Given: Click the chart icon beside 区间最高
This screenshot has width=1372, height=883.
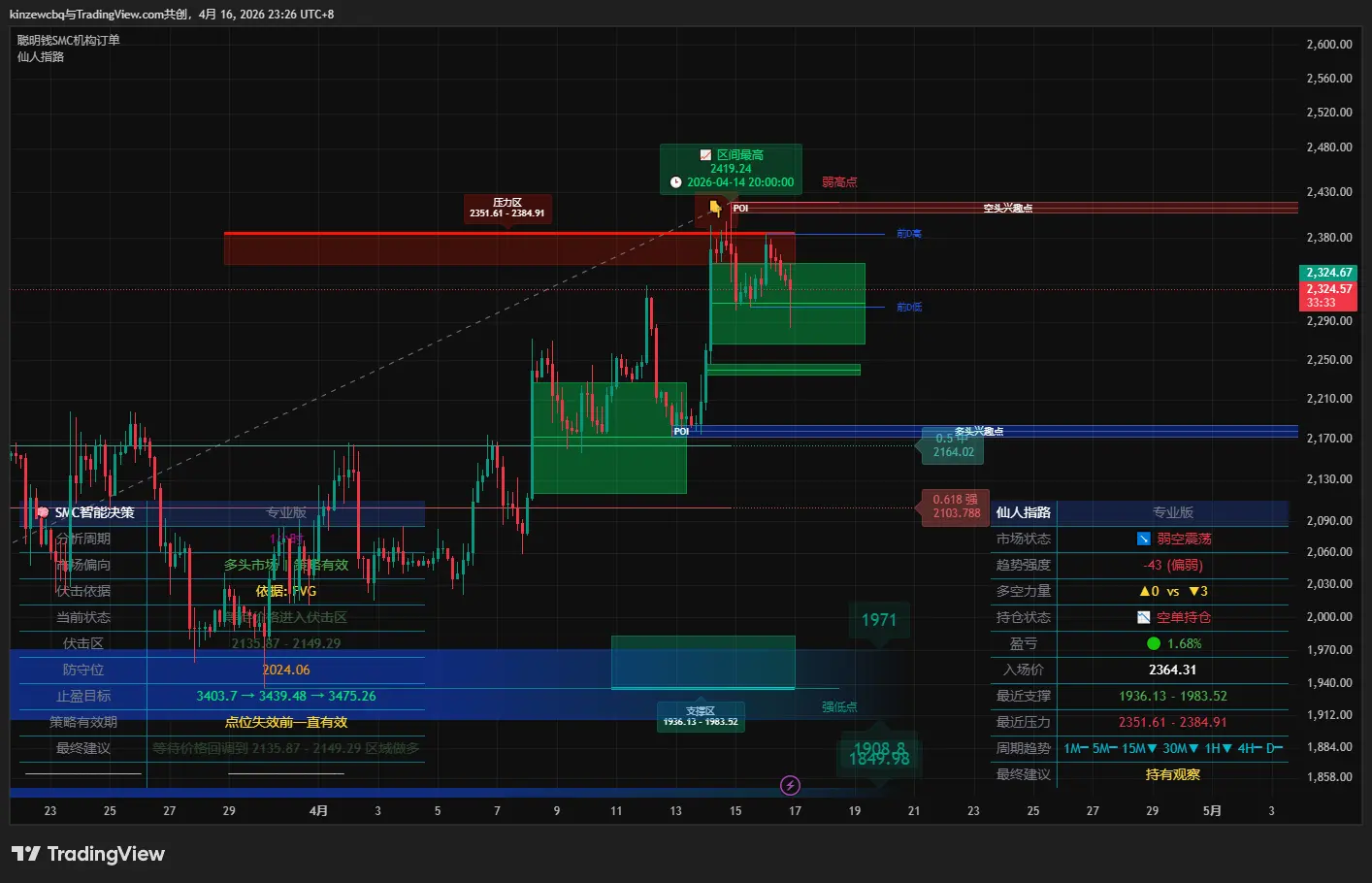Looking at the screenshot, I should tap(705, 155).
